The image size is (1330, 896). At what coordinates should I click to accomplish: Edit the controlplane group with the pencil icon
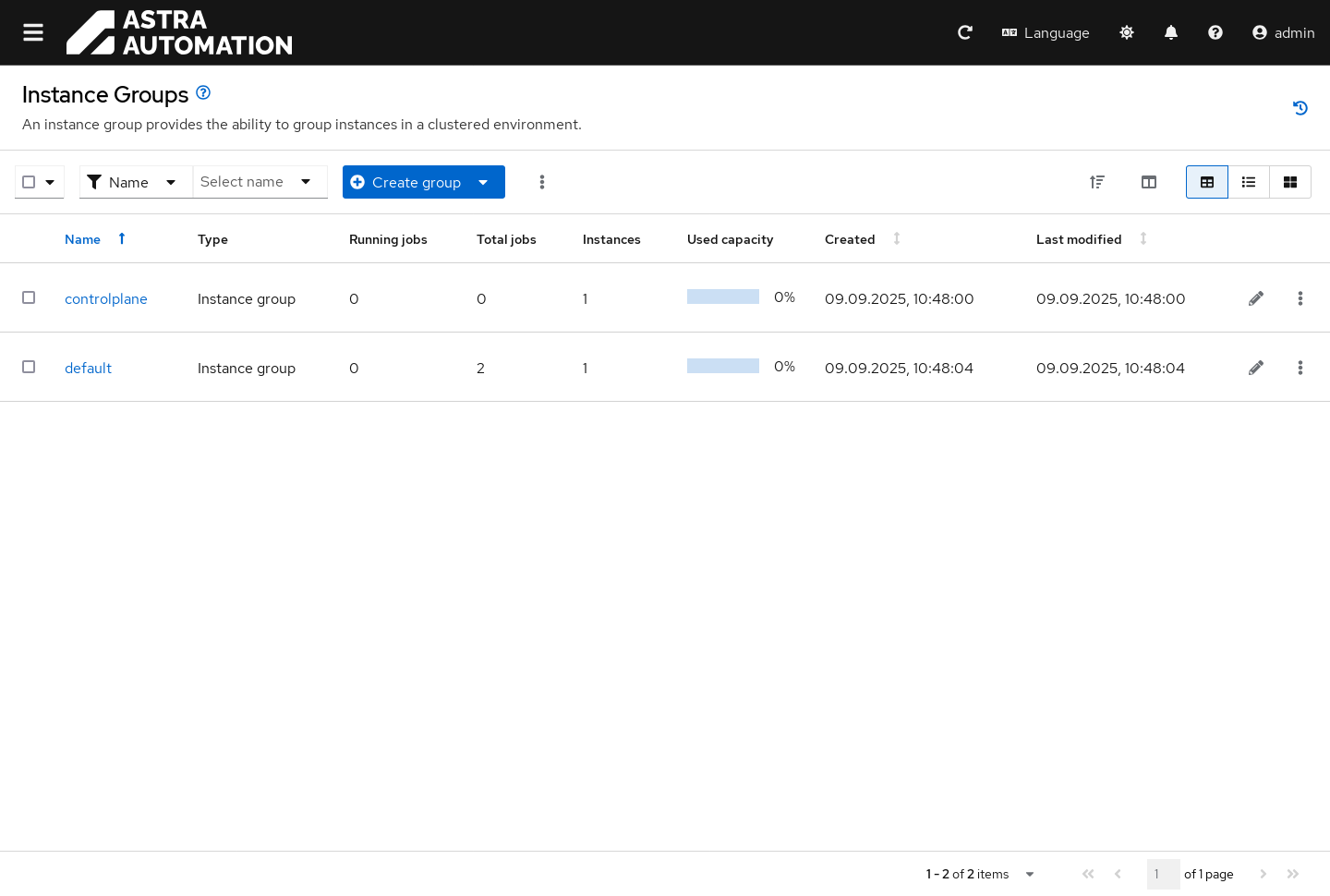pyautogui.click(x=1256, y=298)
